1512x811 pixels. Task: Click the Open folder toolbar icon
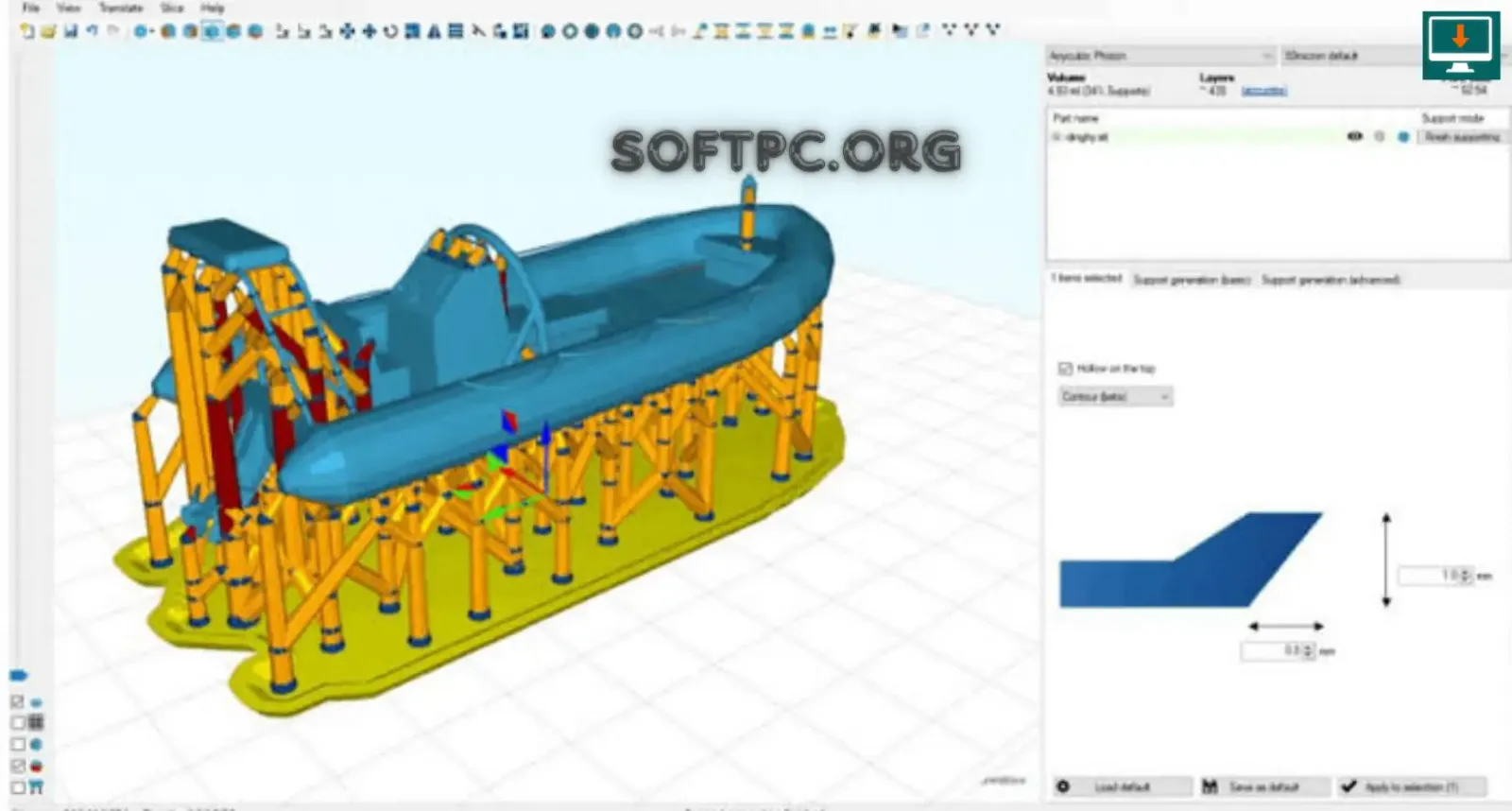coord(48,31)
